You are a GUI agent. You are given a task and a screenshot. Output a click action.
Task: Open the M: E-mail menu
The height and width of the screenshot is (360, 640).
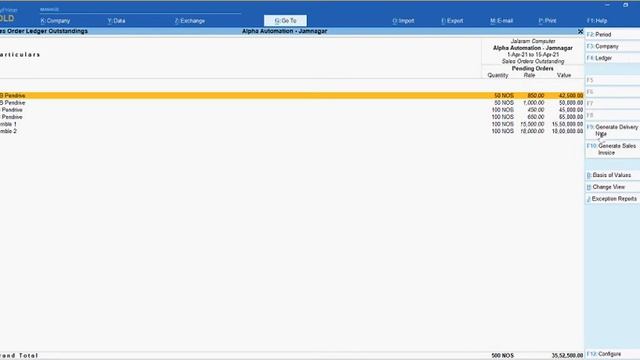coord(502,21)
